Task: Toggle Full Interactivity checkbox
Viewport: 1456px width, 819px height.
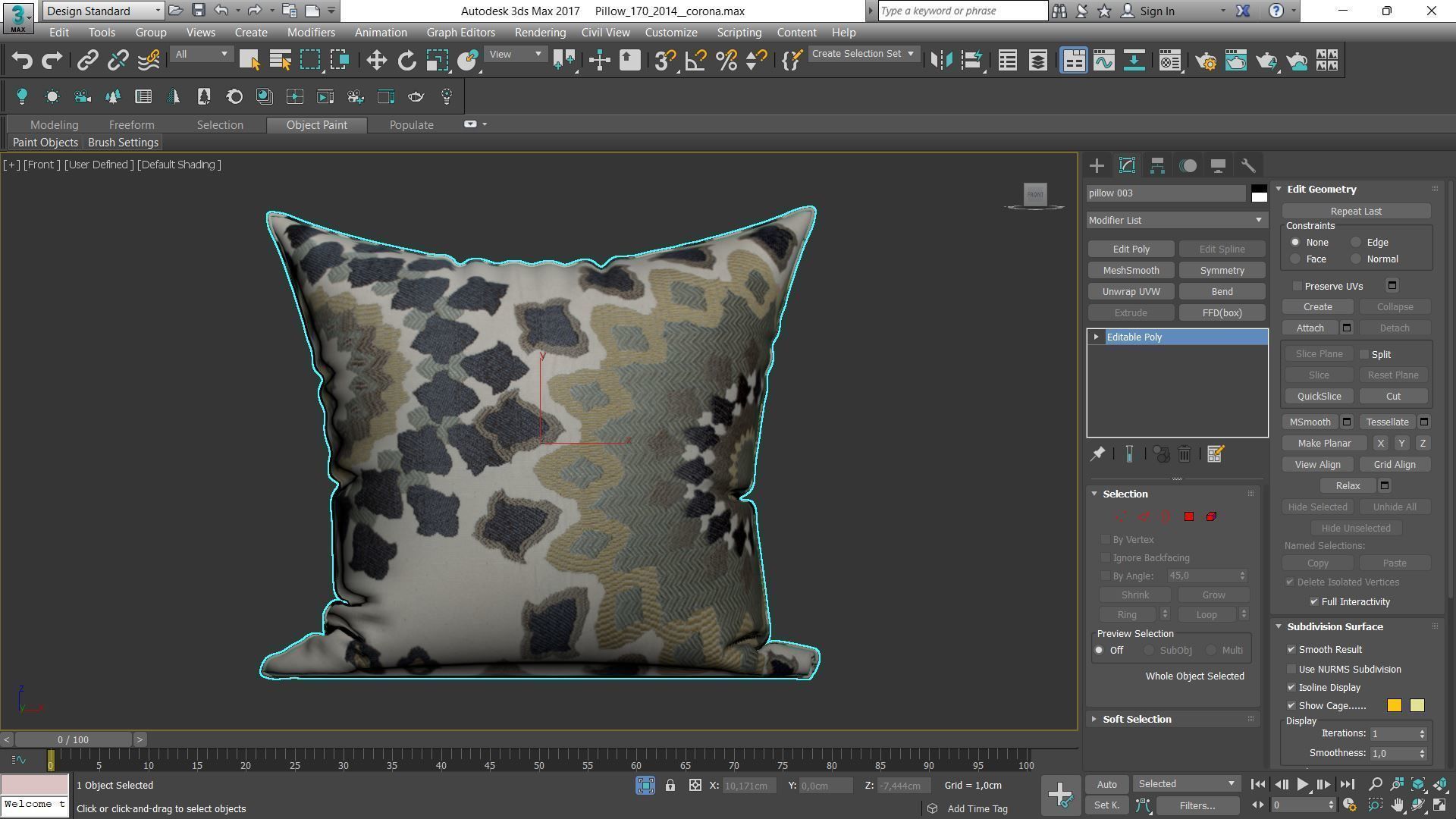Action: (x=1314, y=602)
